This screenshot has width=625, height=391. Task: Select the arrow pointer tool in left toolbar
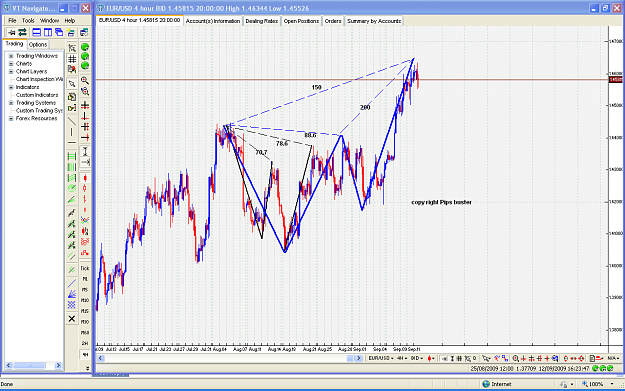[72, 84]
